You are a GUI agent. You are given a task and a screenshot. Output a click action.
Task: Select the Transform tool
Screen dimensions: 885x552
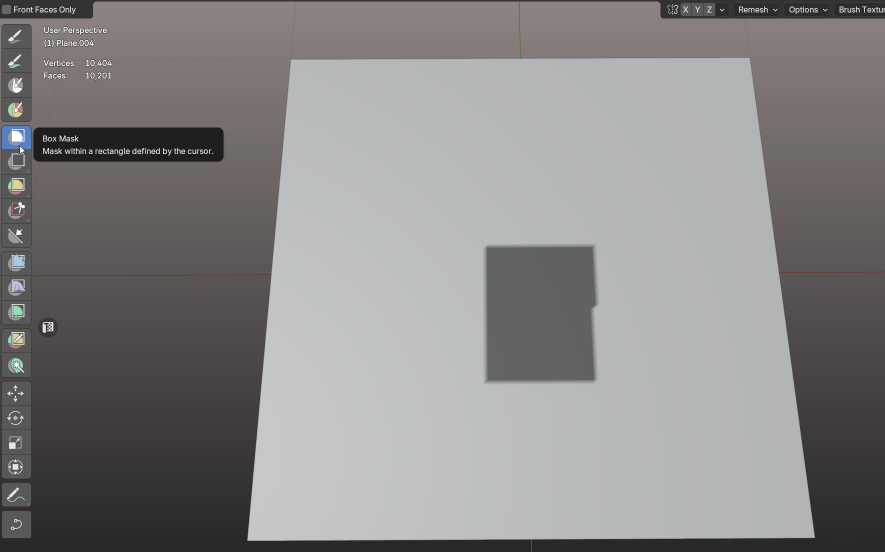tap(16, 467)
